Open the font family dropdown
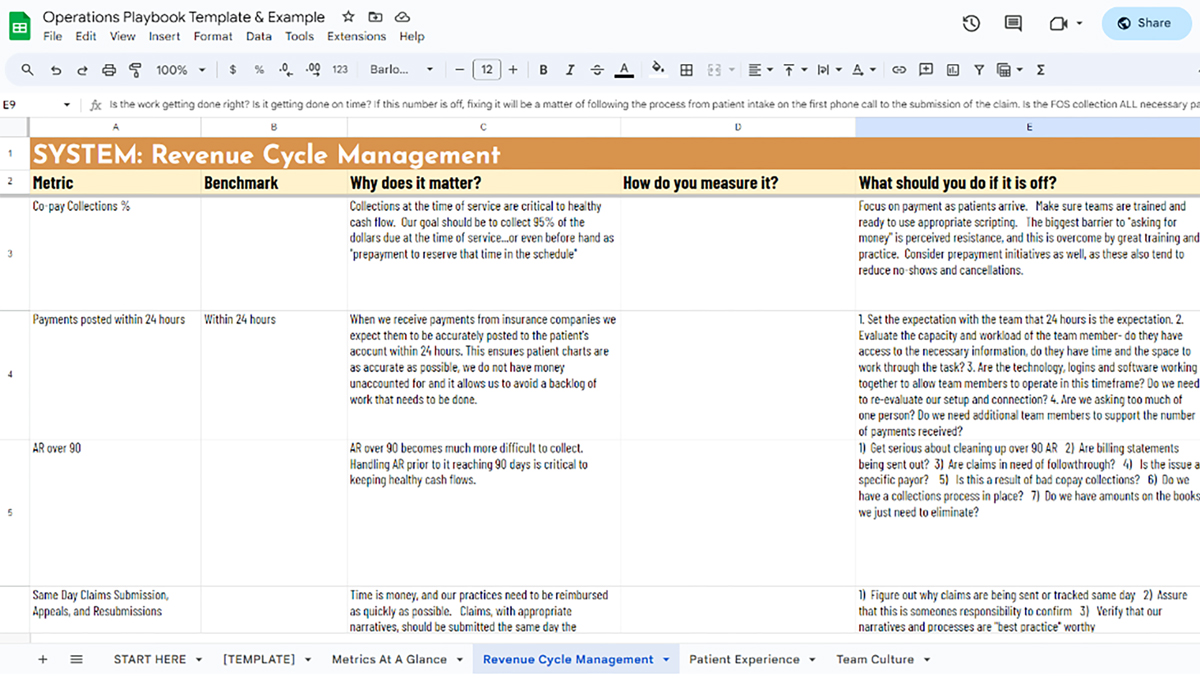The image size is (1200, 678). coord(402,70)
